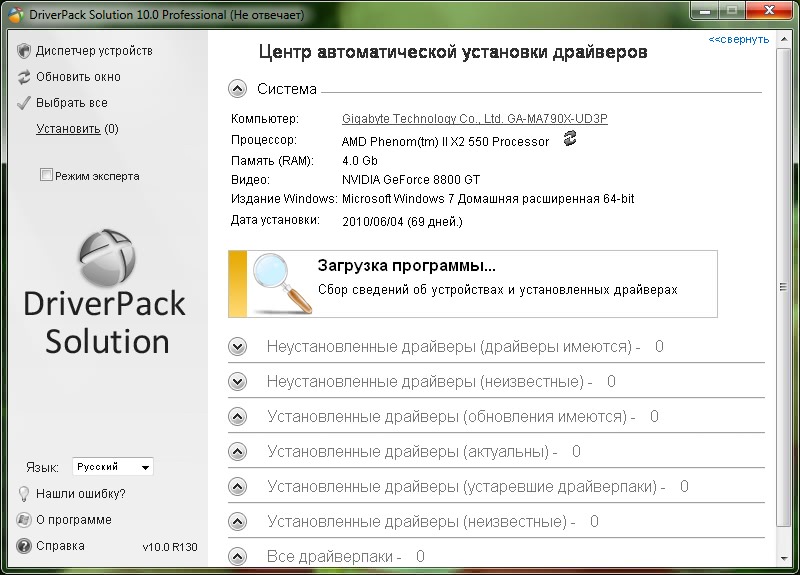Open Диспетчер устройств menu item
The image size is (800, 575).
(94, 51)
